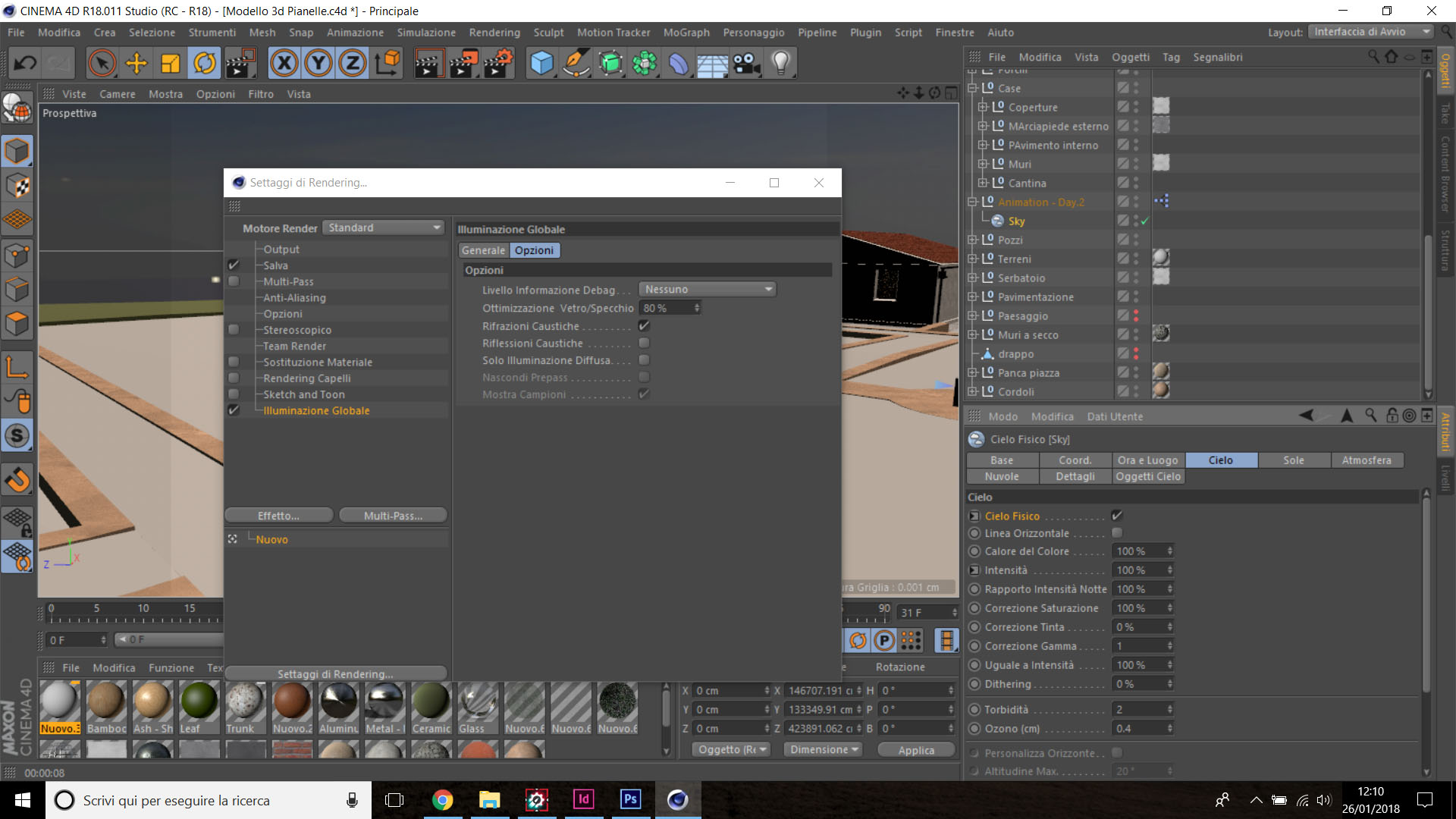Activate the Rotate tool
The image size is (1456, 819).
205,63
